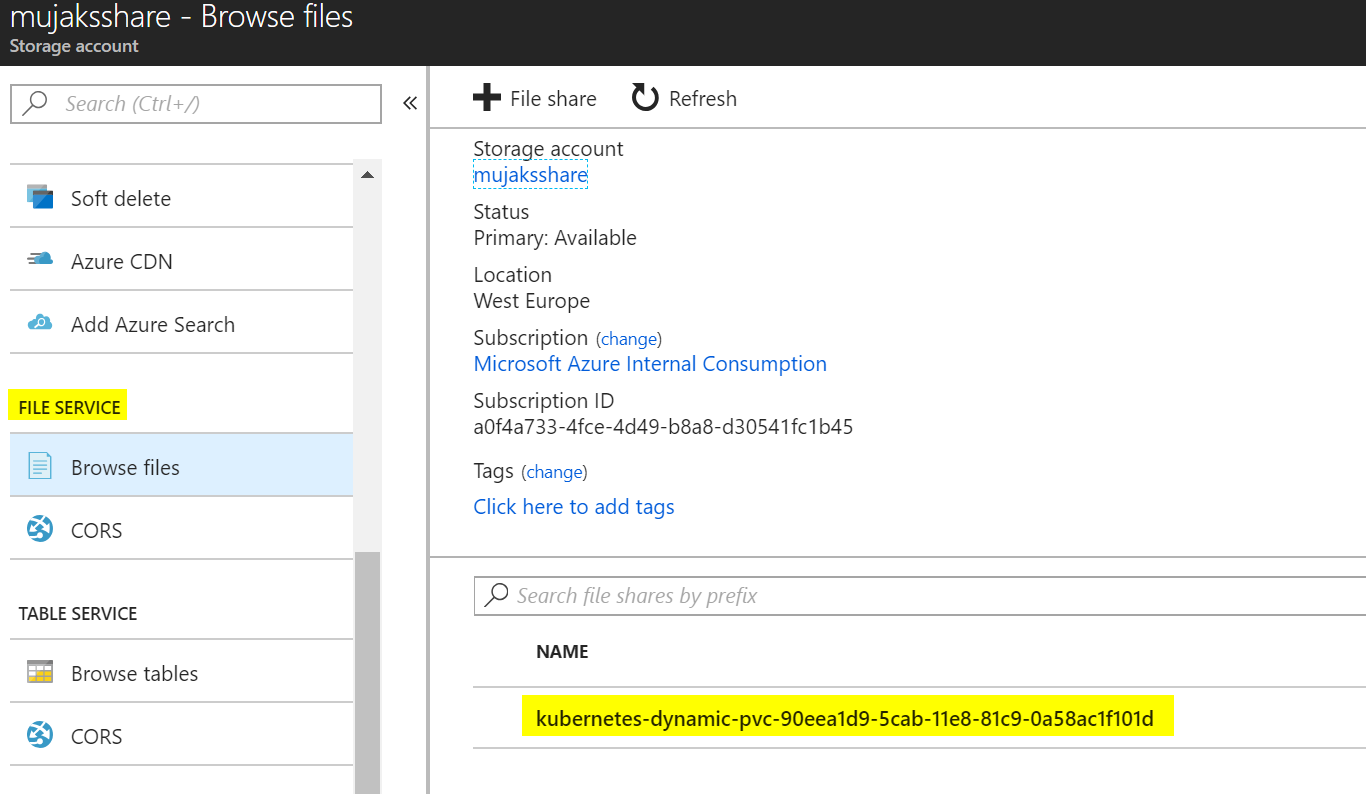1366x794 pixels.
Task: Click the plus icon for File share
Action: click(x=486, y=98)
